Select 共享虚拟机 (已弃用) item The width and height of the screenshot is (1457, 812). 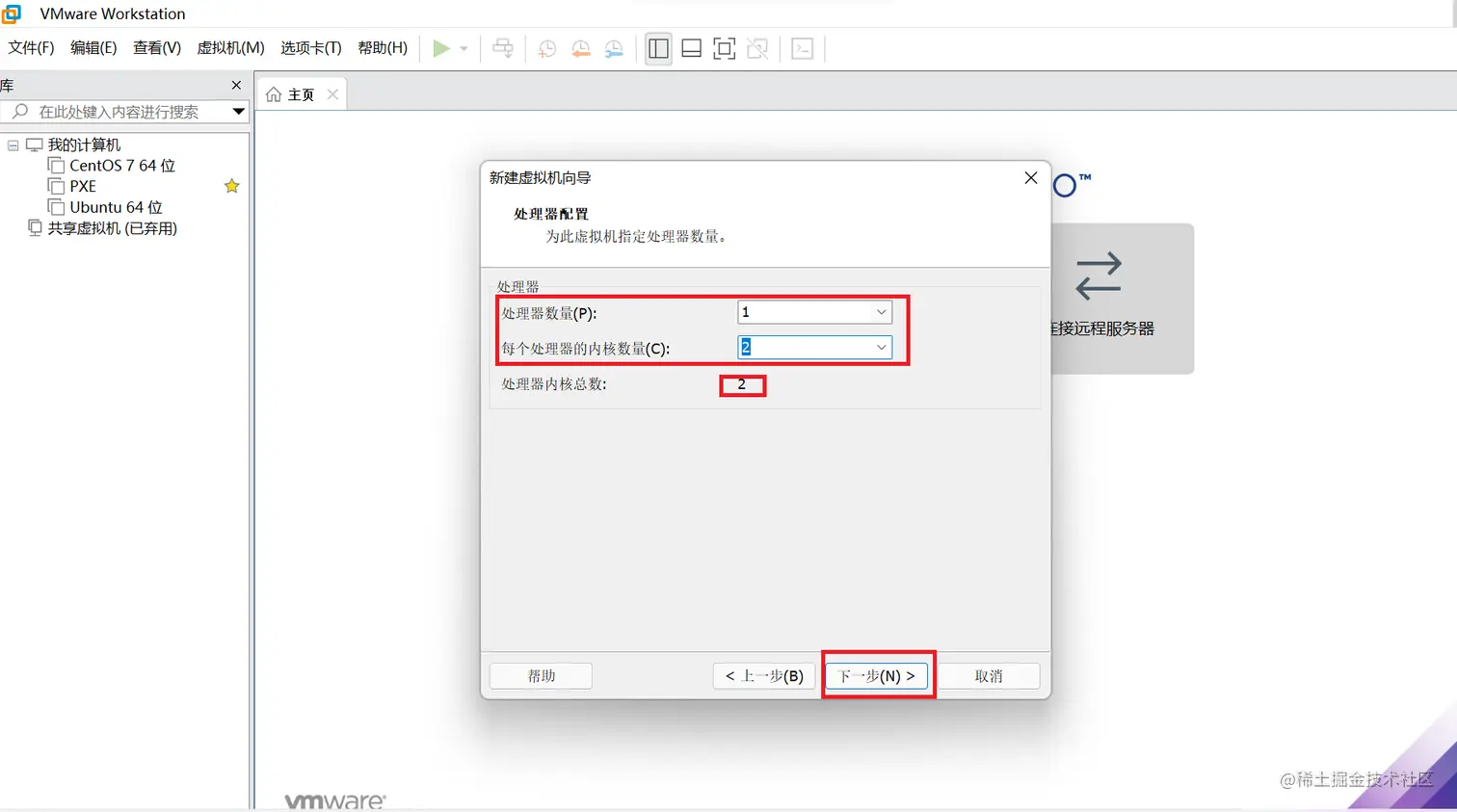point(113,228)
